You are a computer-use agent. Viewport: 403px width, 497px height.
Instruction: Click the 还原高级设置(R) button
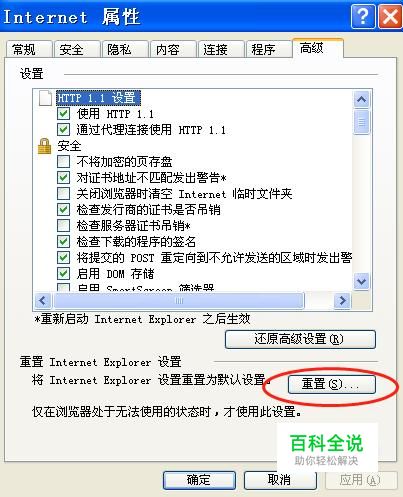pyautogui.click(x=300, y=339)
